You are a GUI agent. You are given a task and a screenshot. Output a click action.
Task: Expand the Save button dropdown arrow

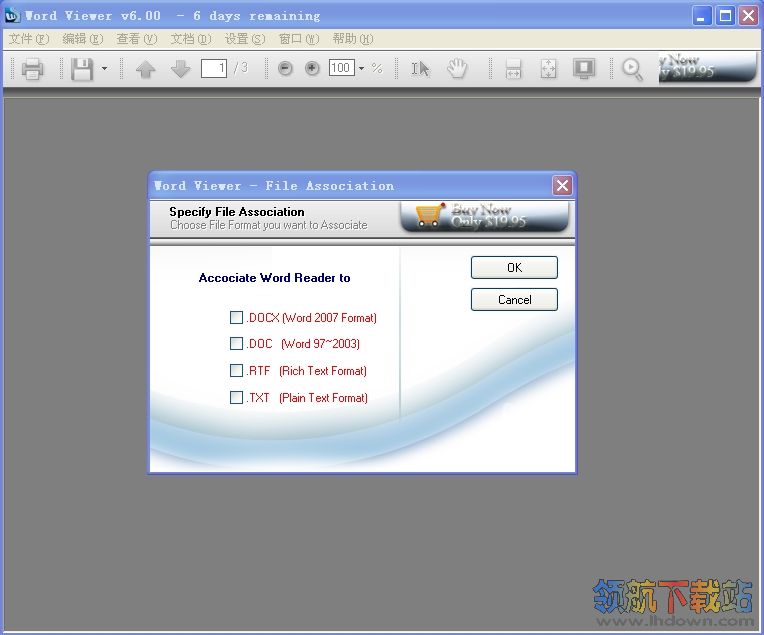(x=104, y=69)
